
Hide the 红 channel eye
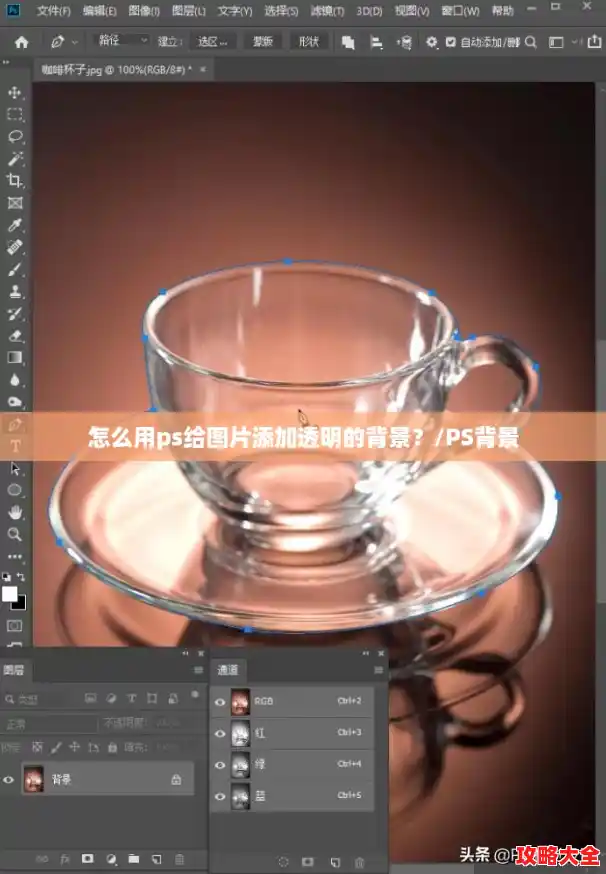(x=220, y=734)
